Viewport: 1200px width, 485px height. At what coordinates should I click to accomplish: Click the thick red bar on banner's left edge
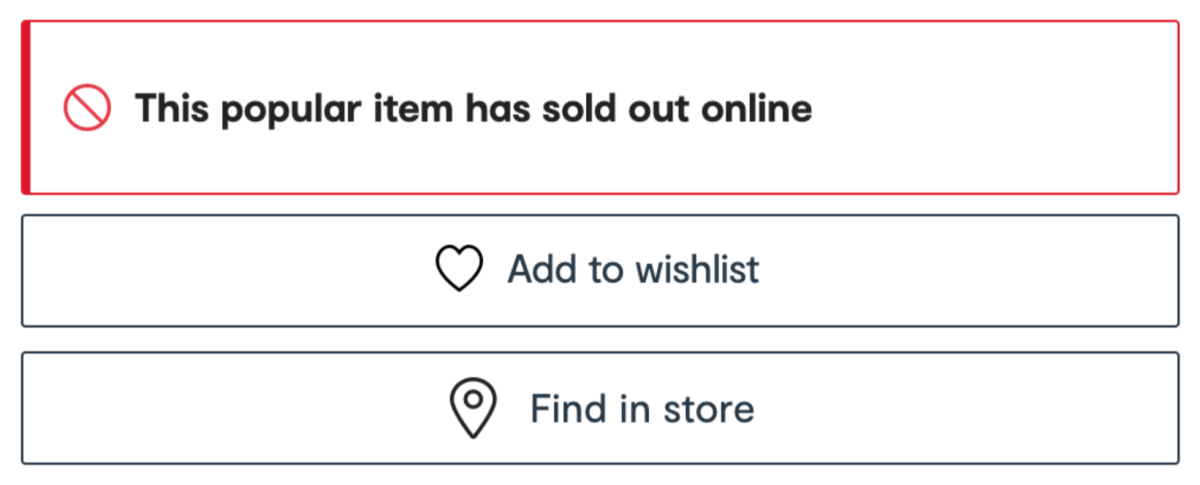26,108
